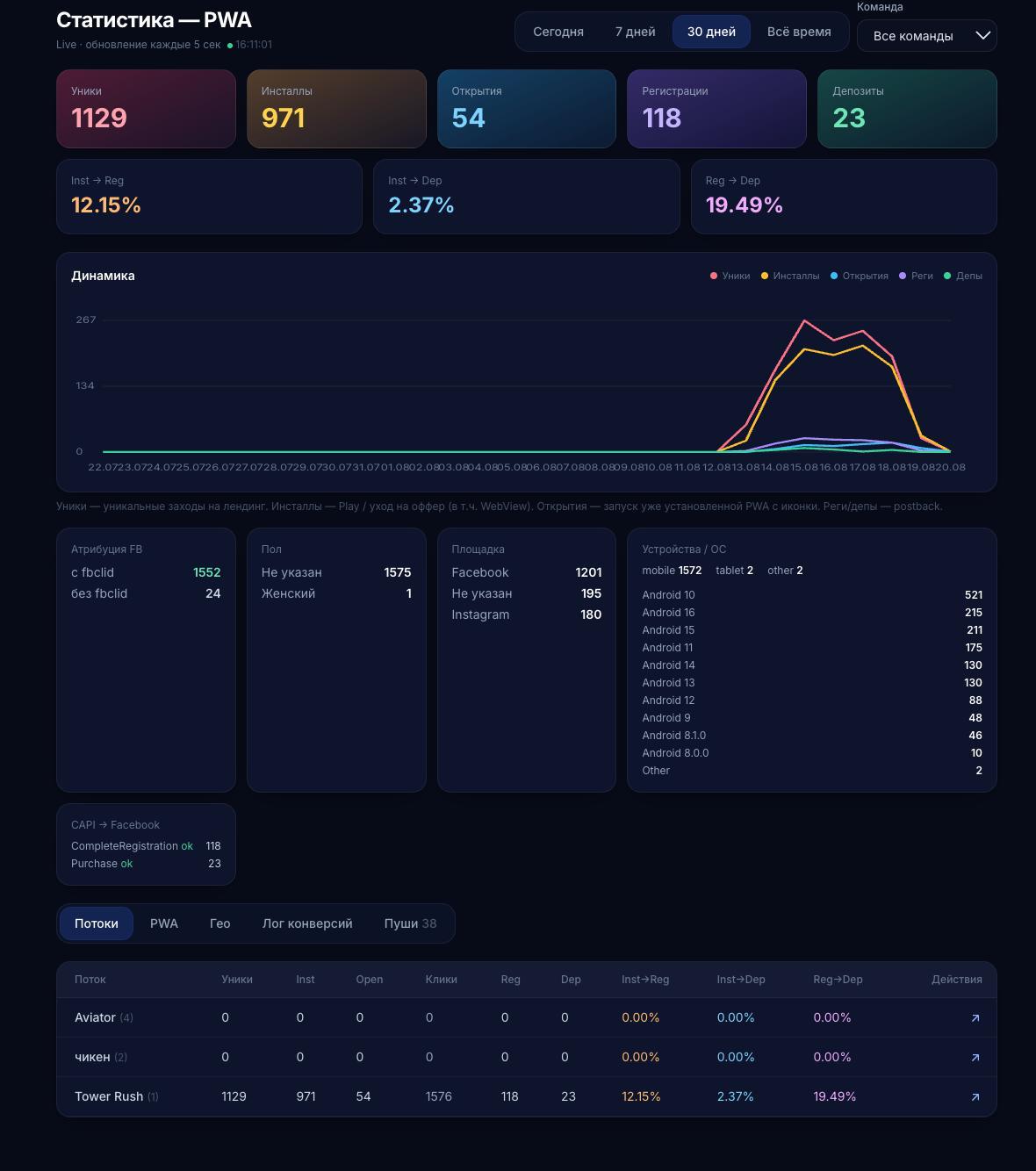This screenshot has height=1171, width=1036.
Task: Switch to the Лог конверсий tab
Action: [307, 923]
